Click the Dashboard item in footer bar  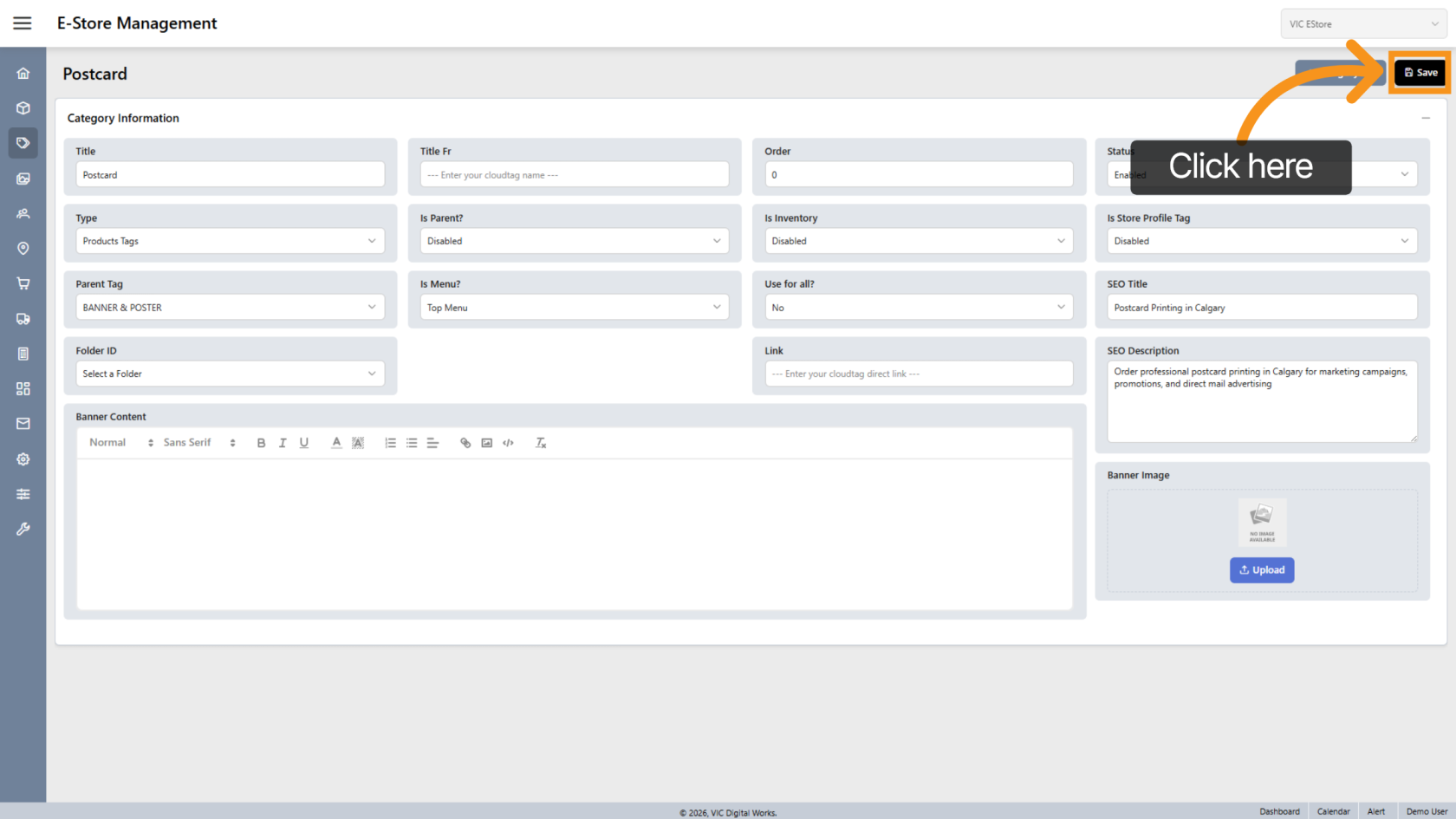click(x=1279, y=811)
